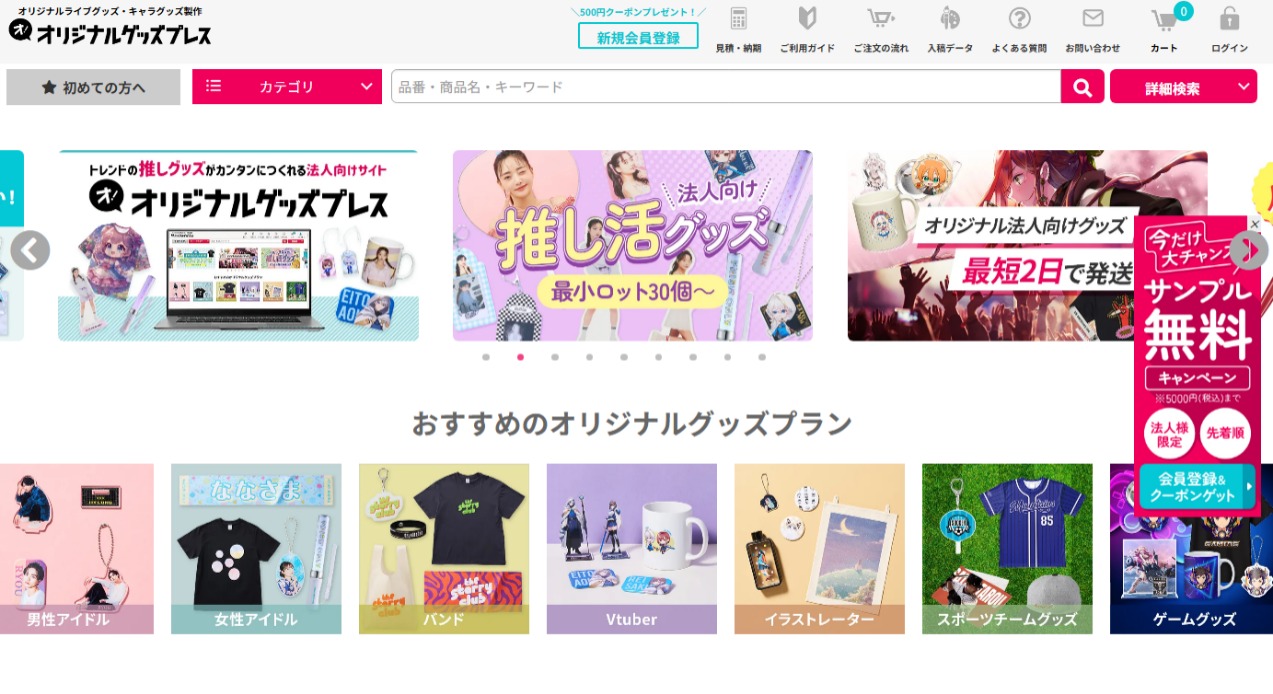Go to previous carousel slide arrow
The width and height of the screenshot is (1273, 694).
tap(30, 250)
